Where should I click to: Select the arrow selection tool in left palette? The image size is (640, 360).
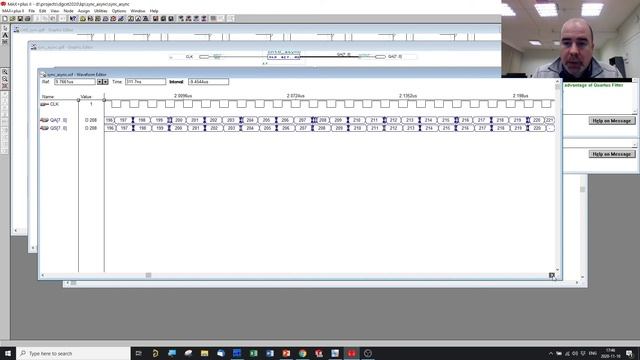(5, 28)
